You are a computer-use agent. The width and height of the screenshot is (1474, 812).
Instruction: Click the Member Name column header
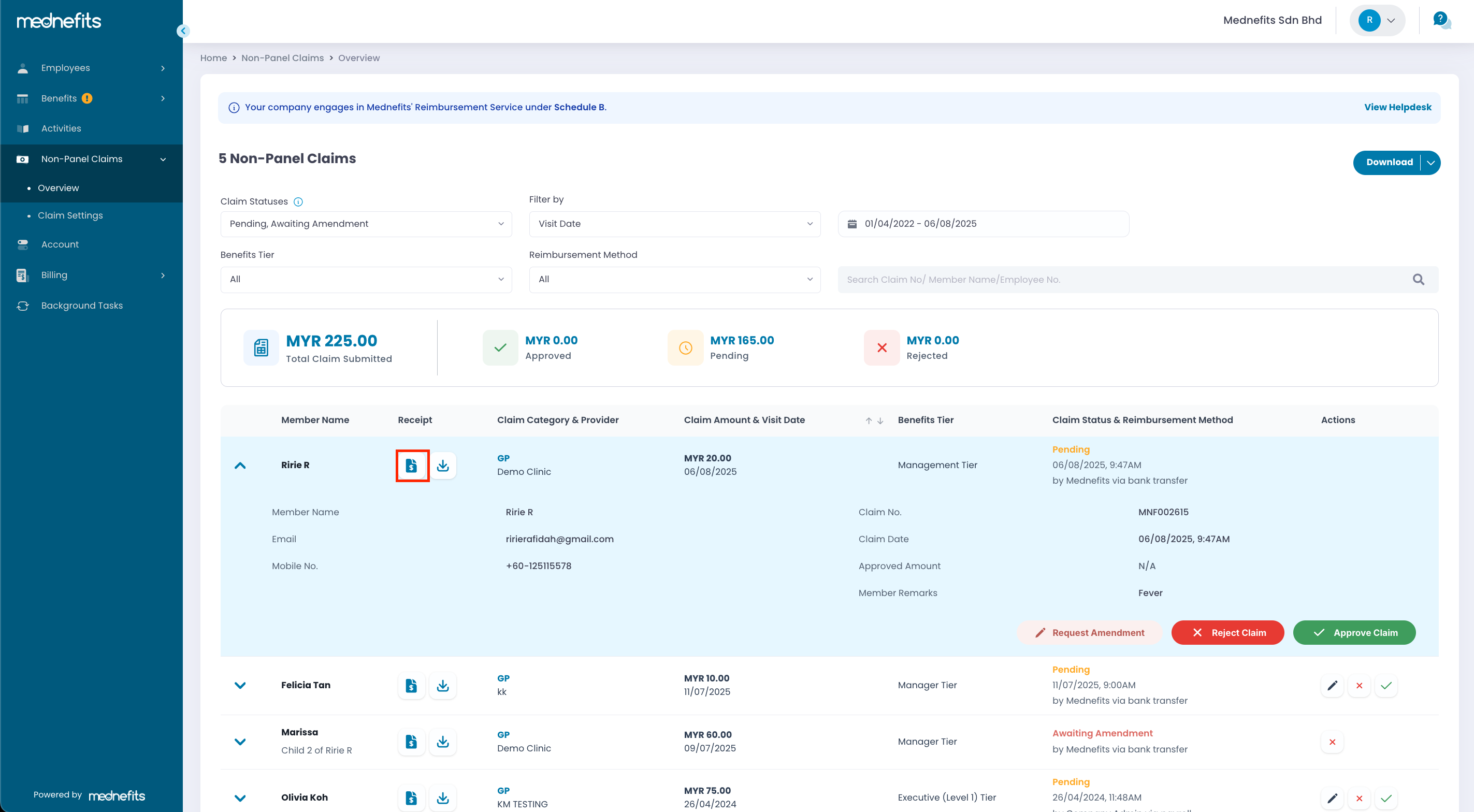pyautogui.click(x=315, y=420)
